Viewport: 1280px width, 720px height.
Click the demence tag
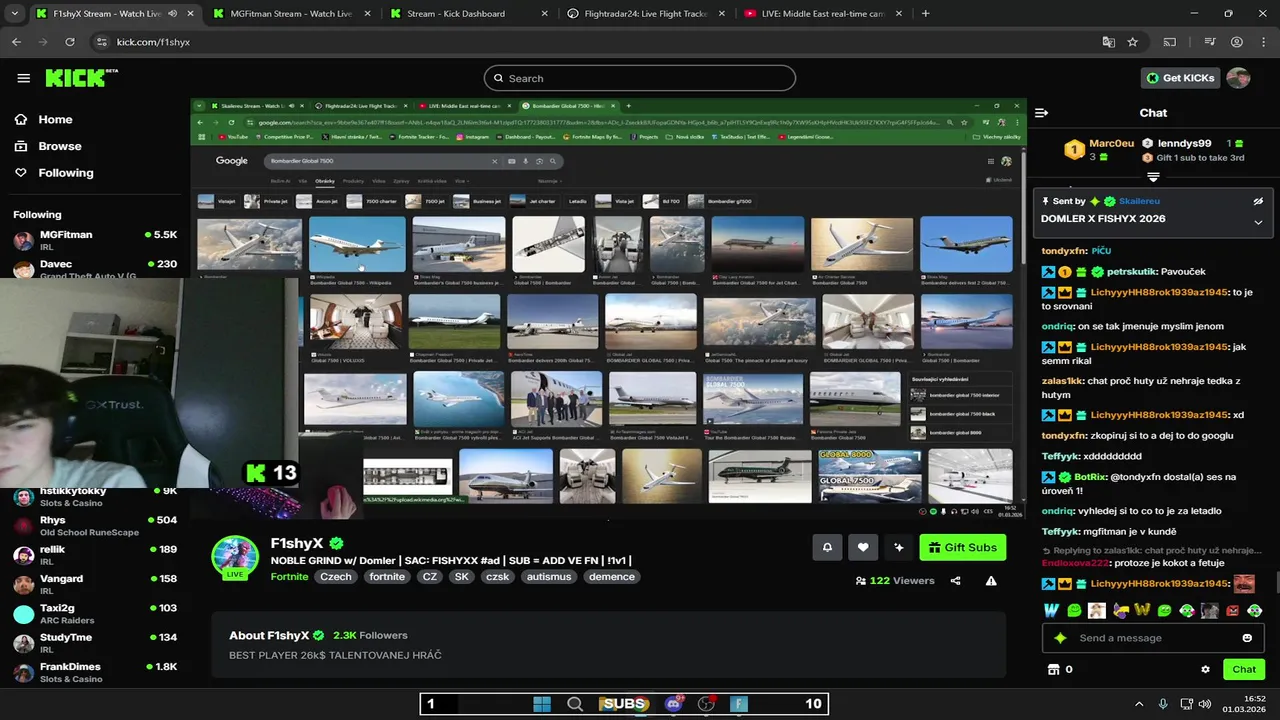coord(612,577)
